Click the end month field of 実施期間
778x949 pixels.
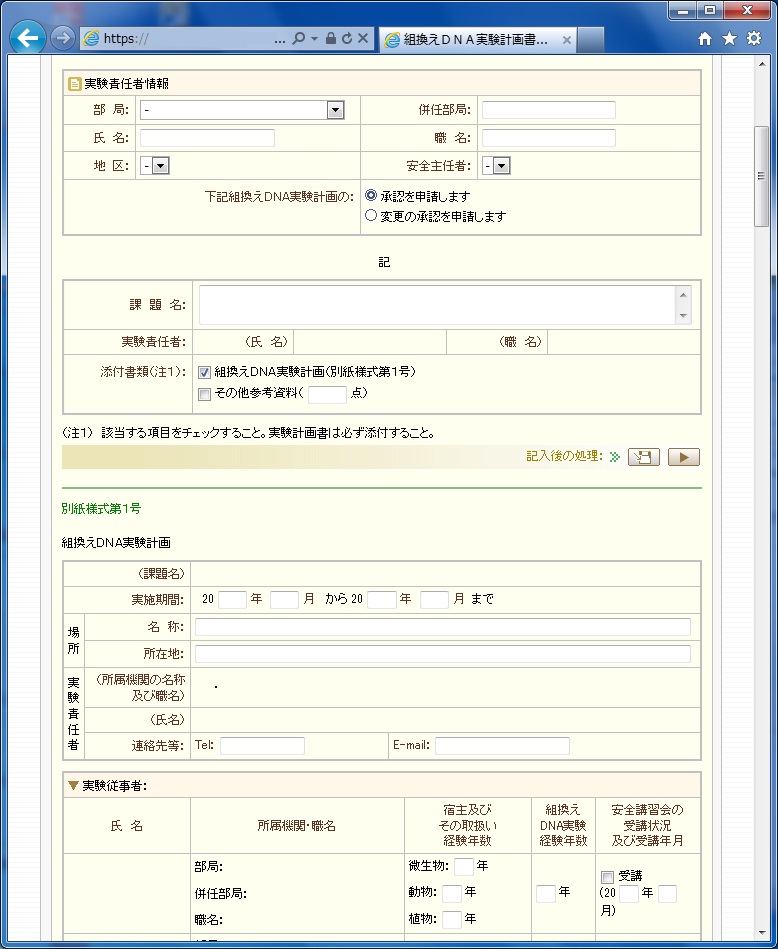[x=434, y=600]
